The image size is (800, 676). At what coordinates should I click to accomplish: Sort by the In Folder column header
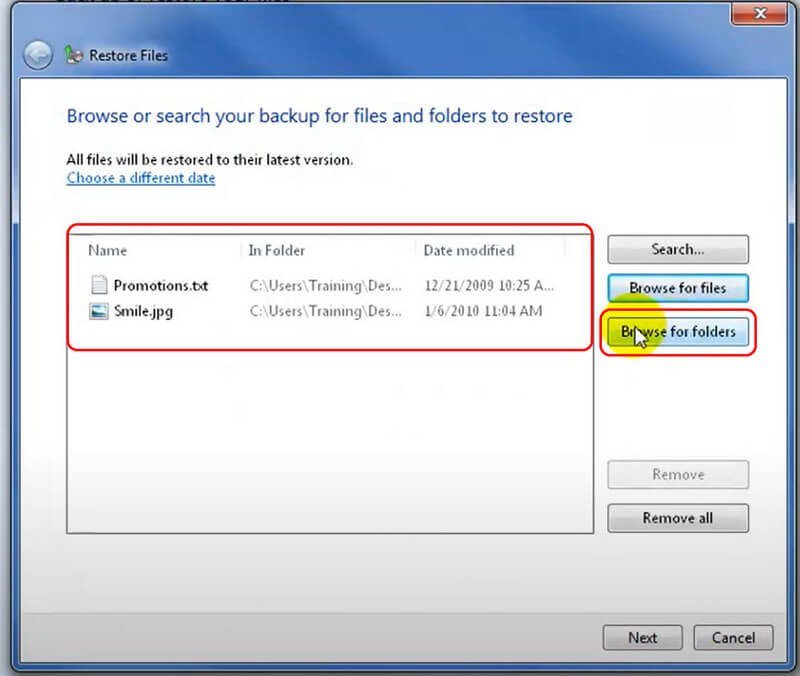[x=277, y=250]
